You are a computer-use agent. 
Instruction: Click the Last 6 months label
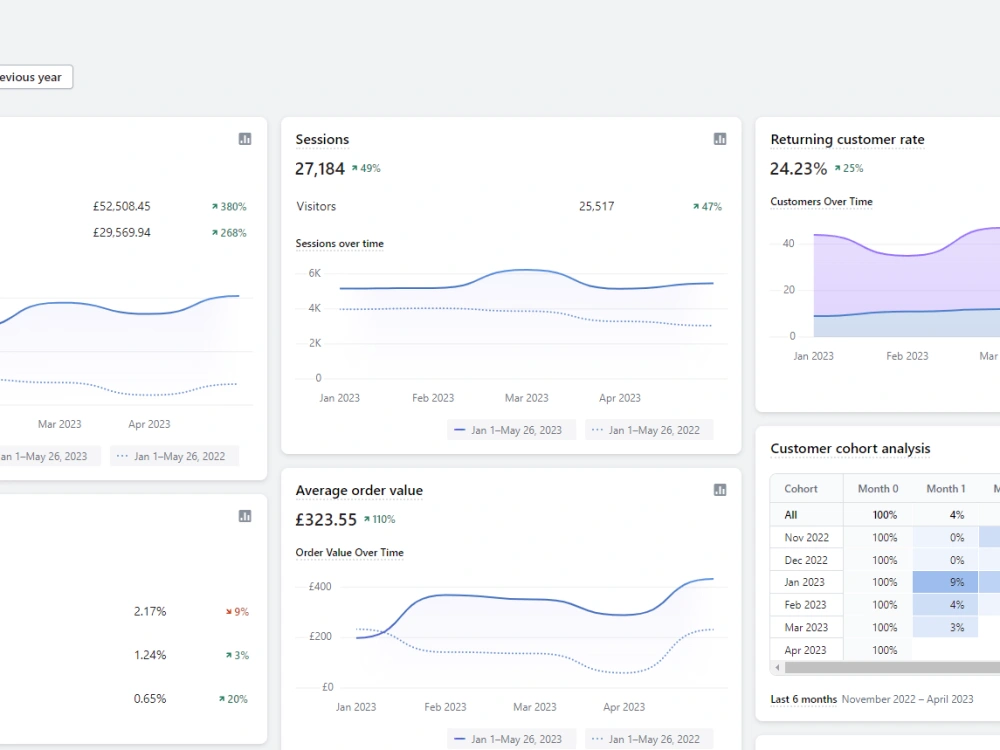click(804, 699)
